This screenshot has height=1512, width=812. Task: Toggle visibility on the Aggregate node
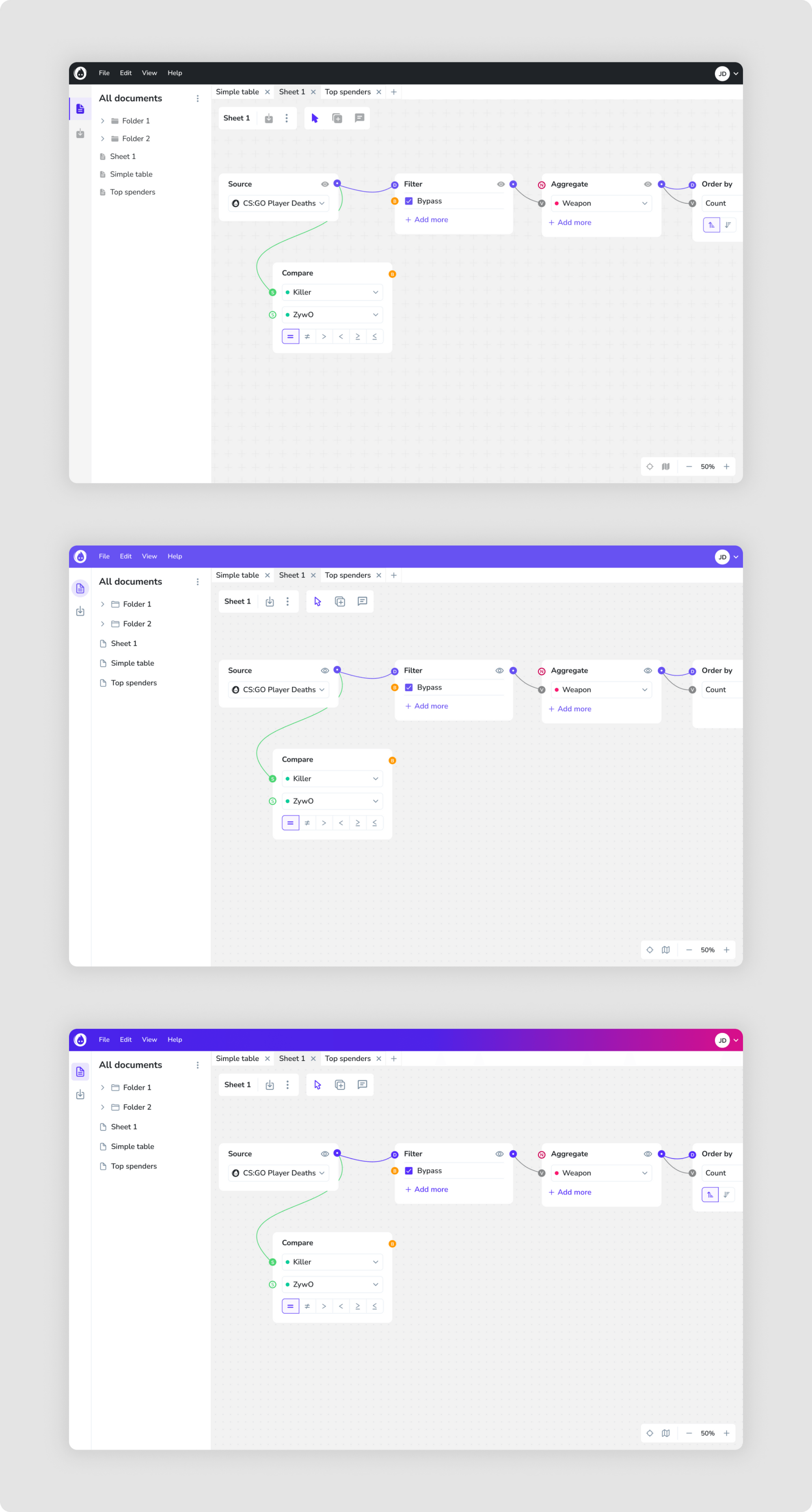point(648,184)
